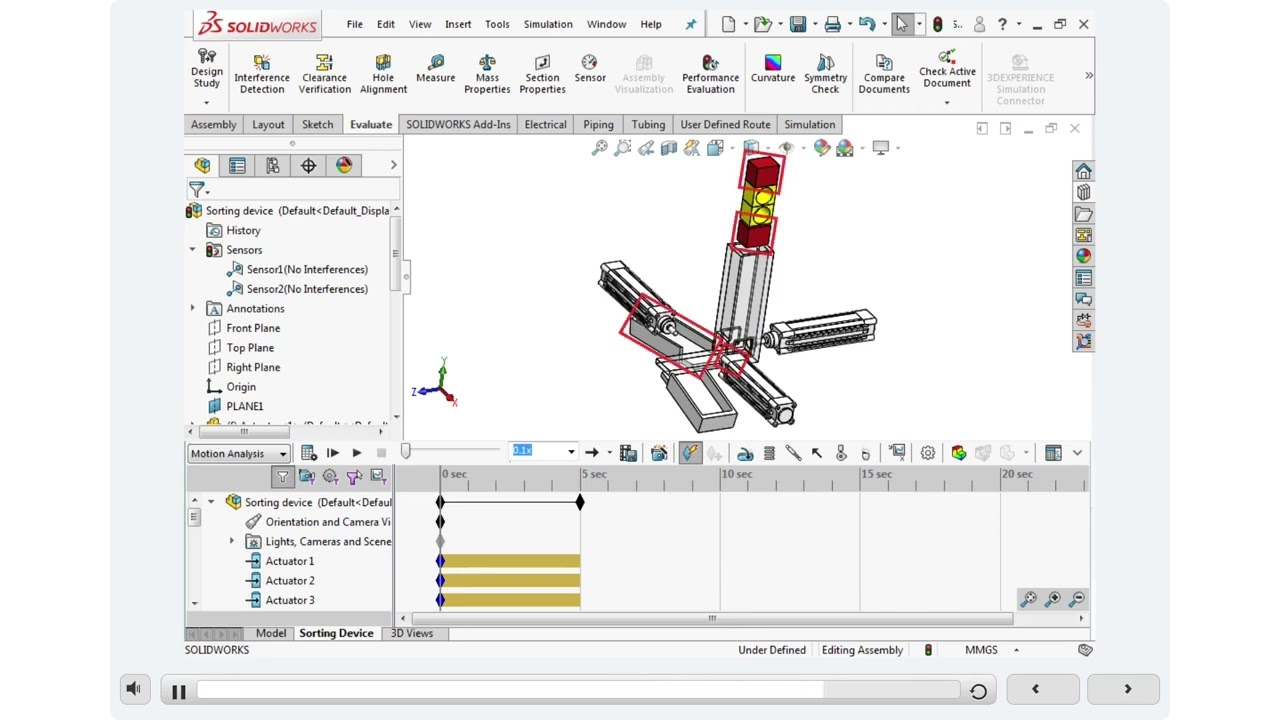
Task: Expand the Annotations tree node
Action: (x=192, y=309)
